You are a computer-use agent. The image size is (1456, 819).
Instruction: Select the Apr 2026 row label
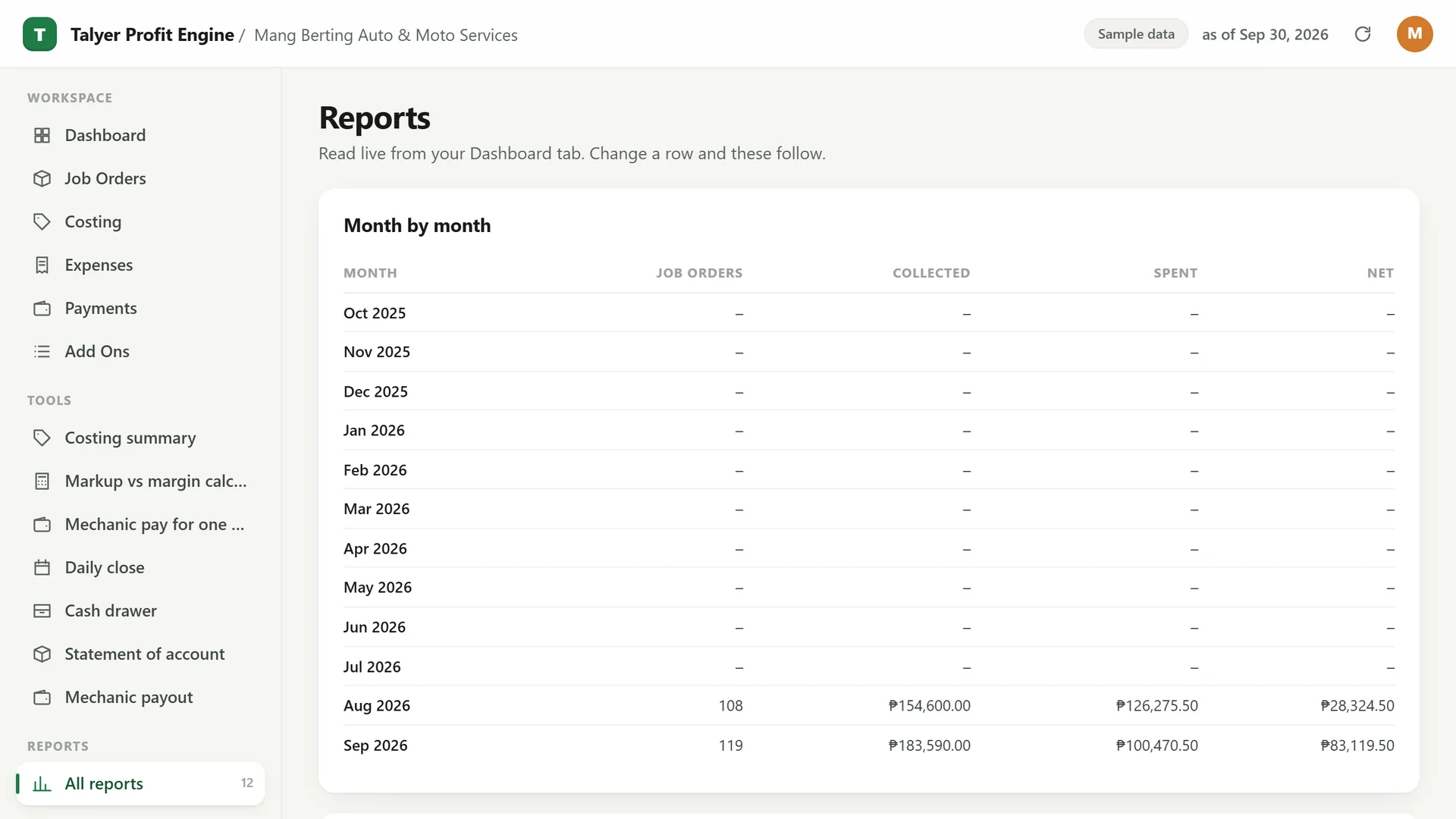375,548
